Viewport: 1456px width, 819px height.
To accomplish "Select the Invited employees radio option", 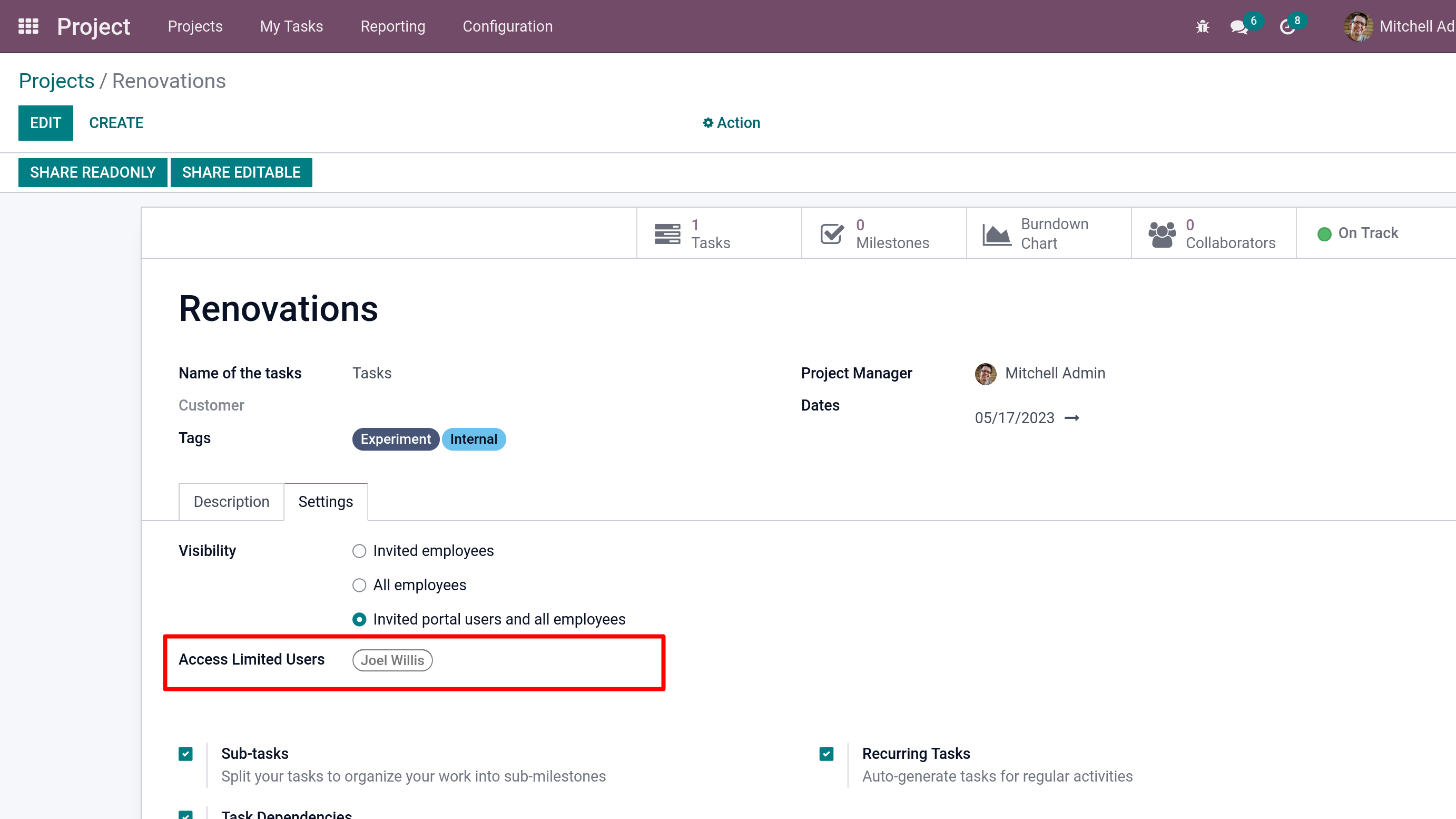I will 359,551.
